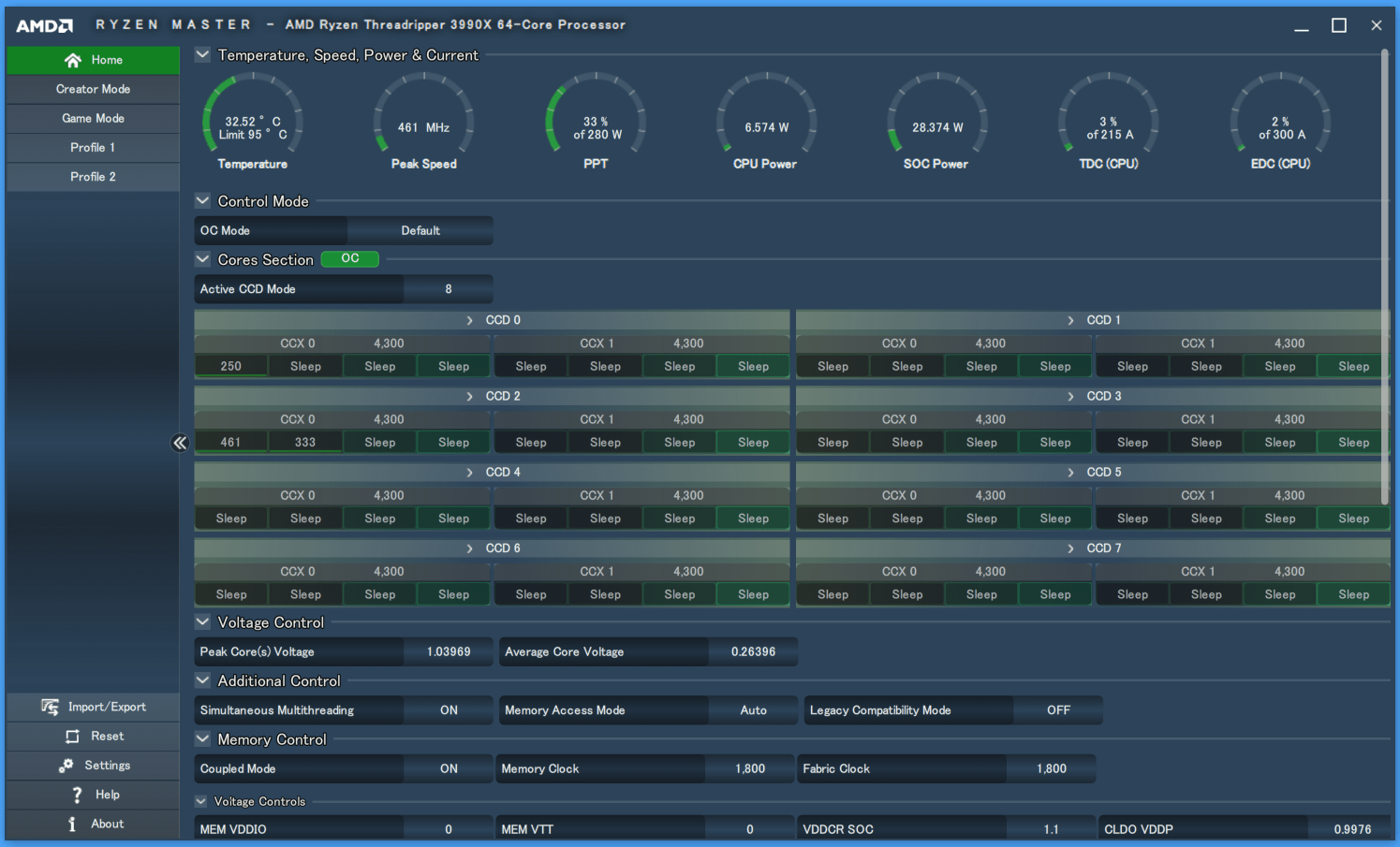Collapse Temperature, Speed, Power & Current section
This screenshot has width=1400, height=847.
tap(202, 55)
